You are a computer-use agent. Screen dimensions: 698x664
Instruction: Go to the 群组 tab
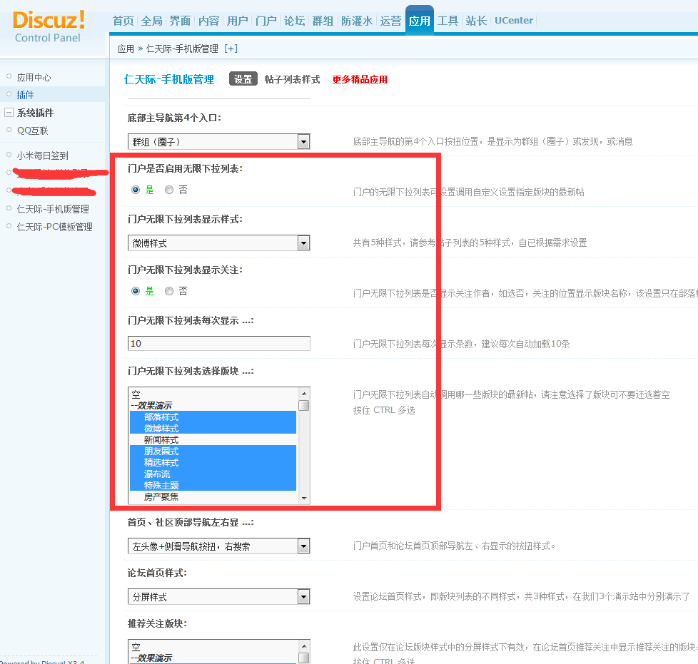[323, 21]
